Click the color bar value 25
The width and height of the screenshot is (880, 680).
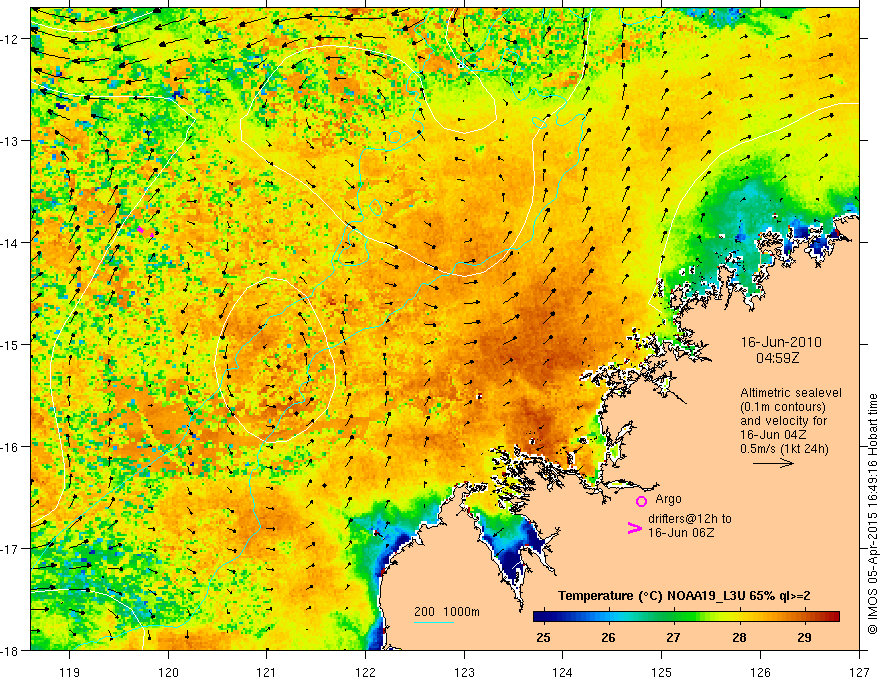543,637
